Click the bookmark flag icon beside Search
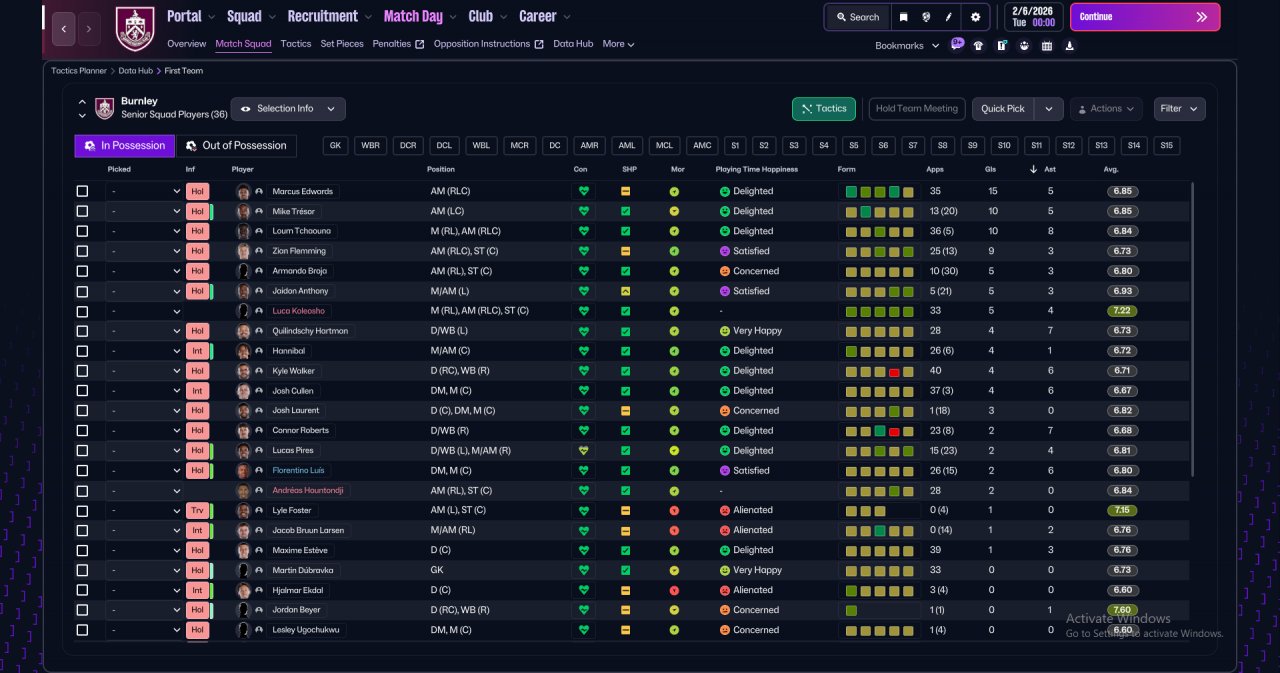 (904, 17)
